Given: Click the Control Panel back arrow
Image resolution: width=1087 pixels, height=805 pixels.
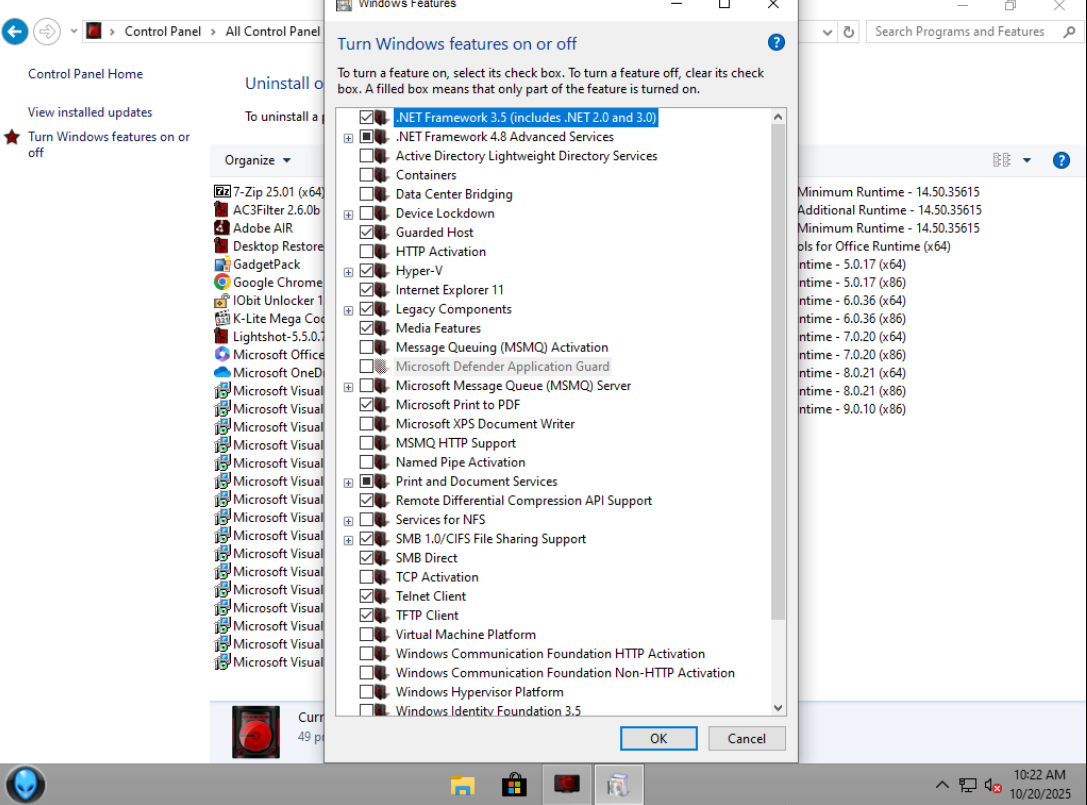Looking at the screenshot, I should (x=15, y=31).
